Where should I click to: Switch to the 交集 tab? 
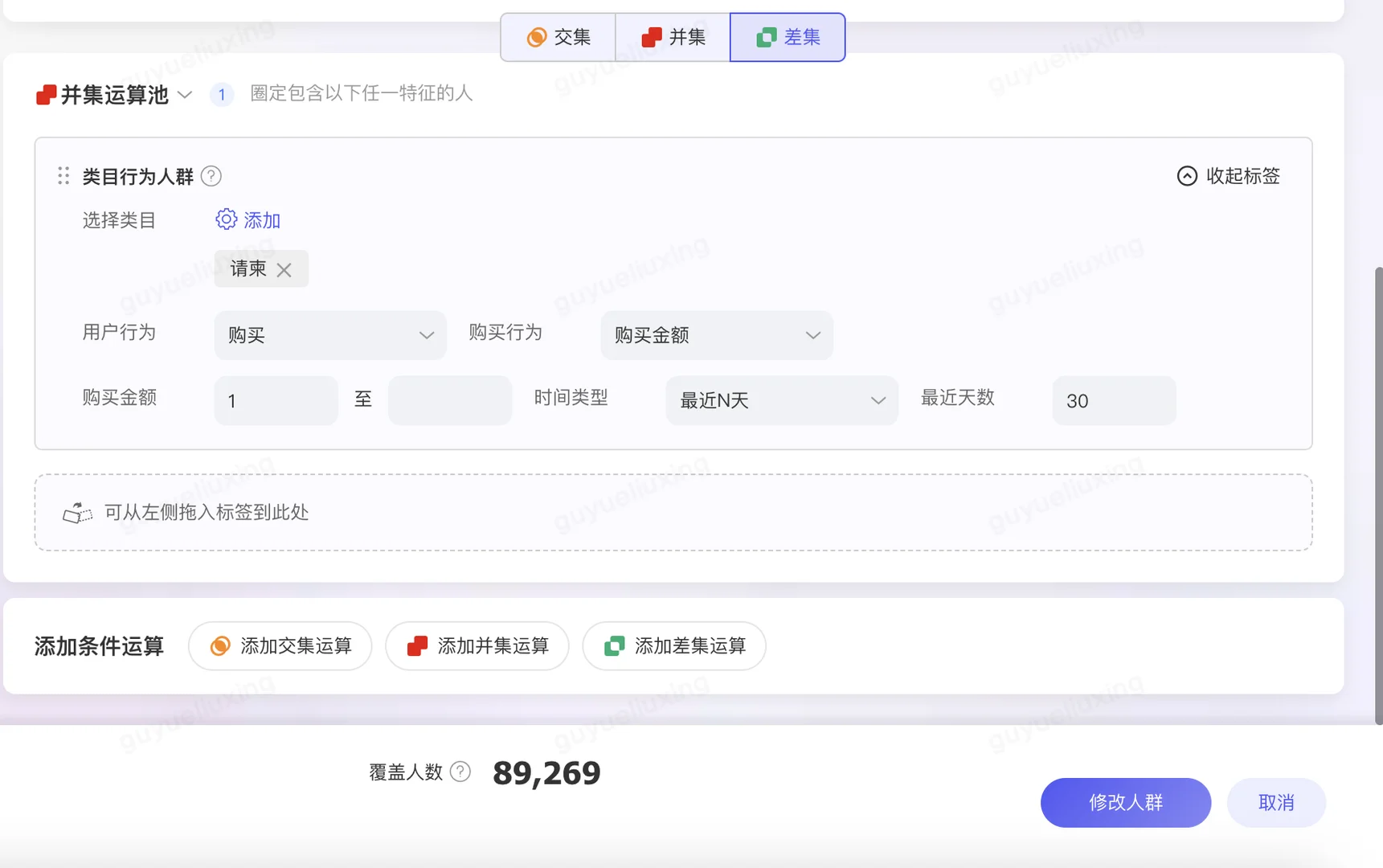[559, 37]
